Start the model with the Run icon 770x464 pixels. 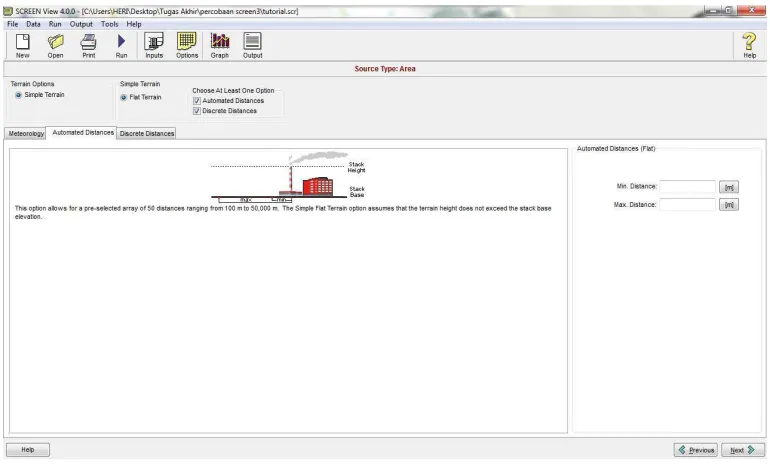tap(121, 46)
